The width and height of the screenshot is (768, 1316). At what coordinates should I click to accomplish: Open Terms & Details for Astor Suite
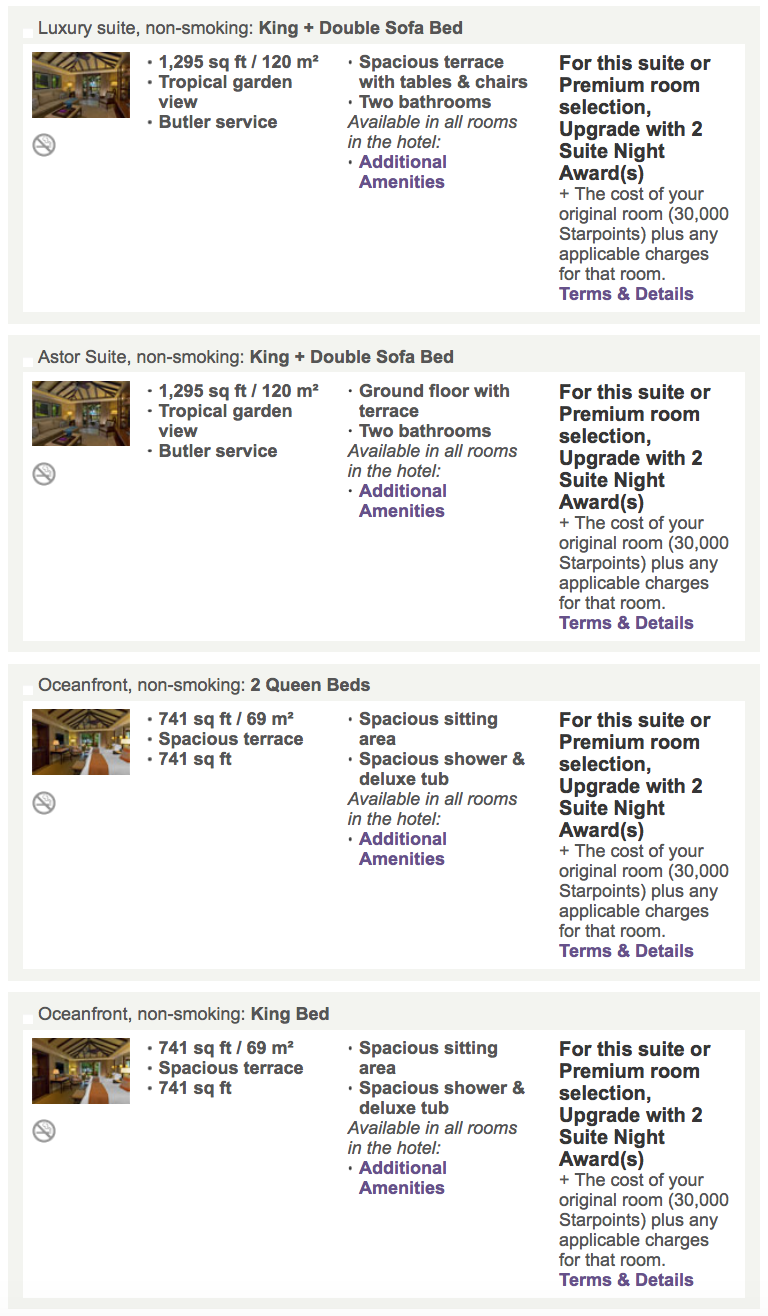[626, 623]
